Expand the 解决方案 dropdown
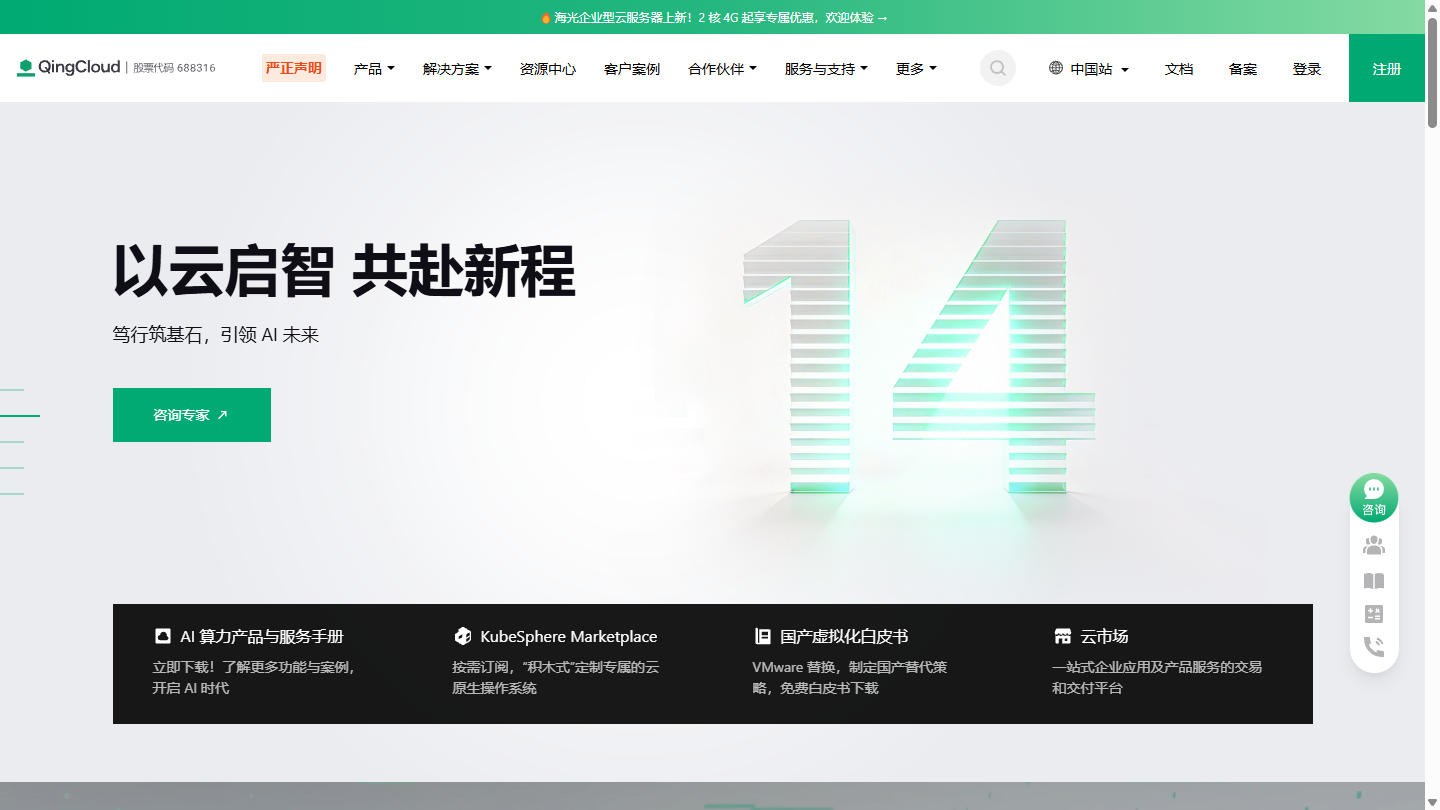Viewport: 1440px width, 810px height. point(457,69)
